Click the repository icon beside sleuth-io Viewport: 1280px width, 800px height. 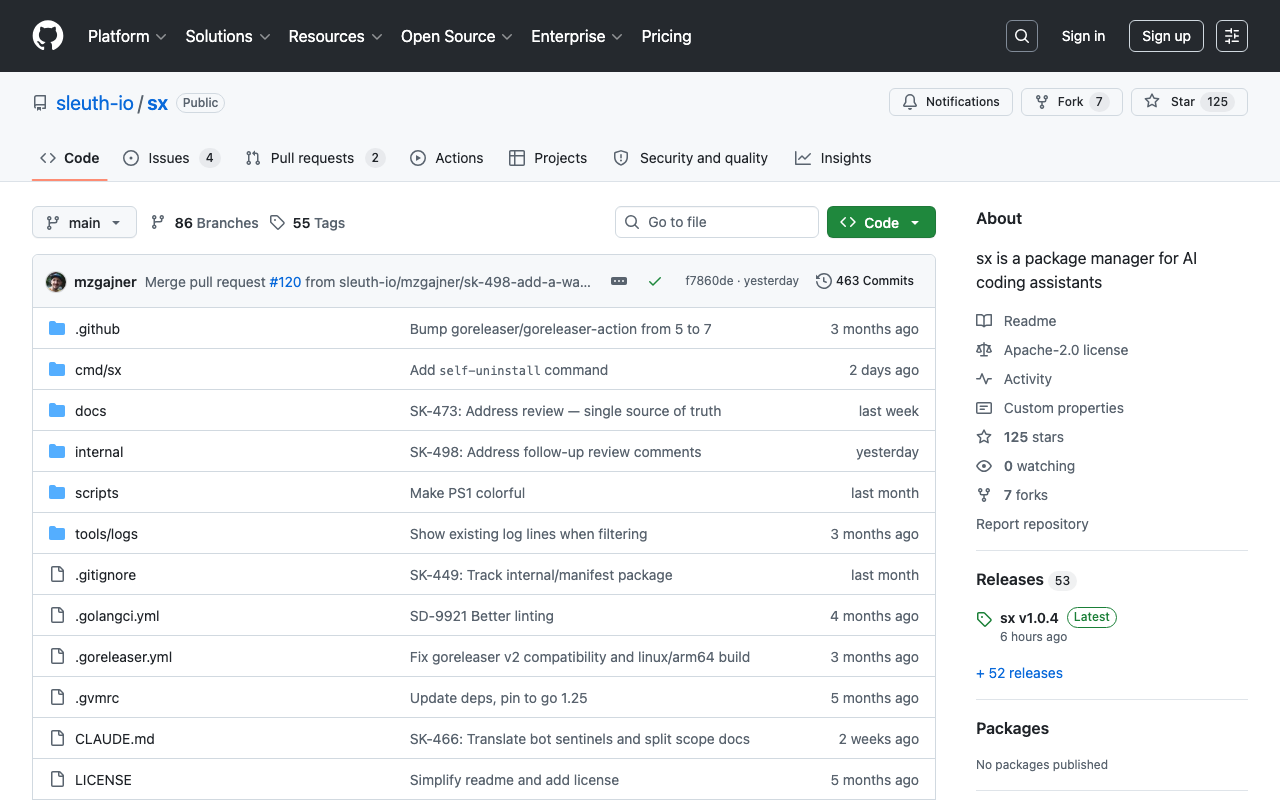pyautogui.click(x=40, y=103)
